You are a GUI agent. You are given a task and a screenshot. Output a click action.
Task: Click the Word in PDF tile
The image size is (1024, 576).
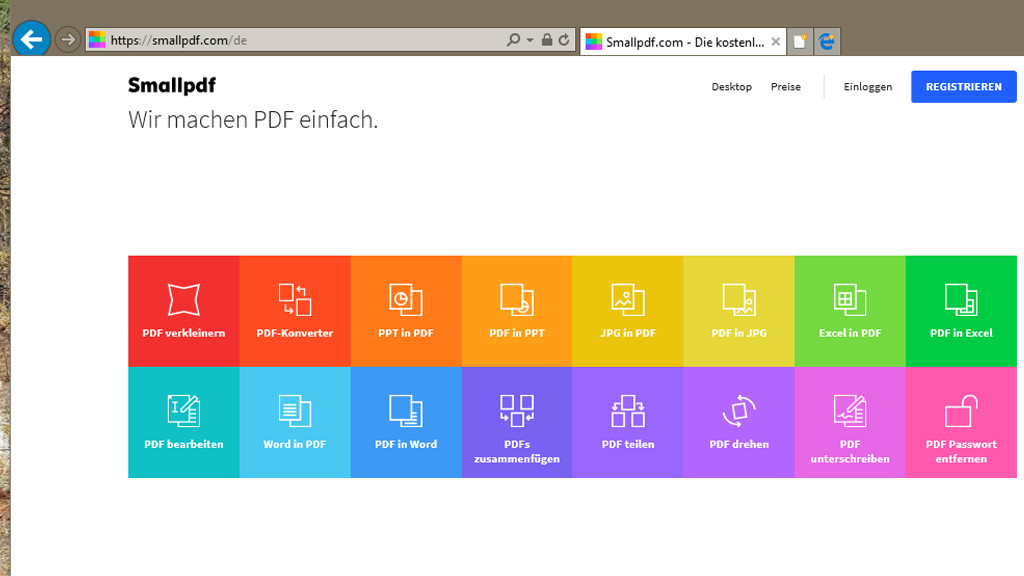[295, 421]
